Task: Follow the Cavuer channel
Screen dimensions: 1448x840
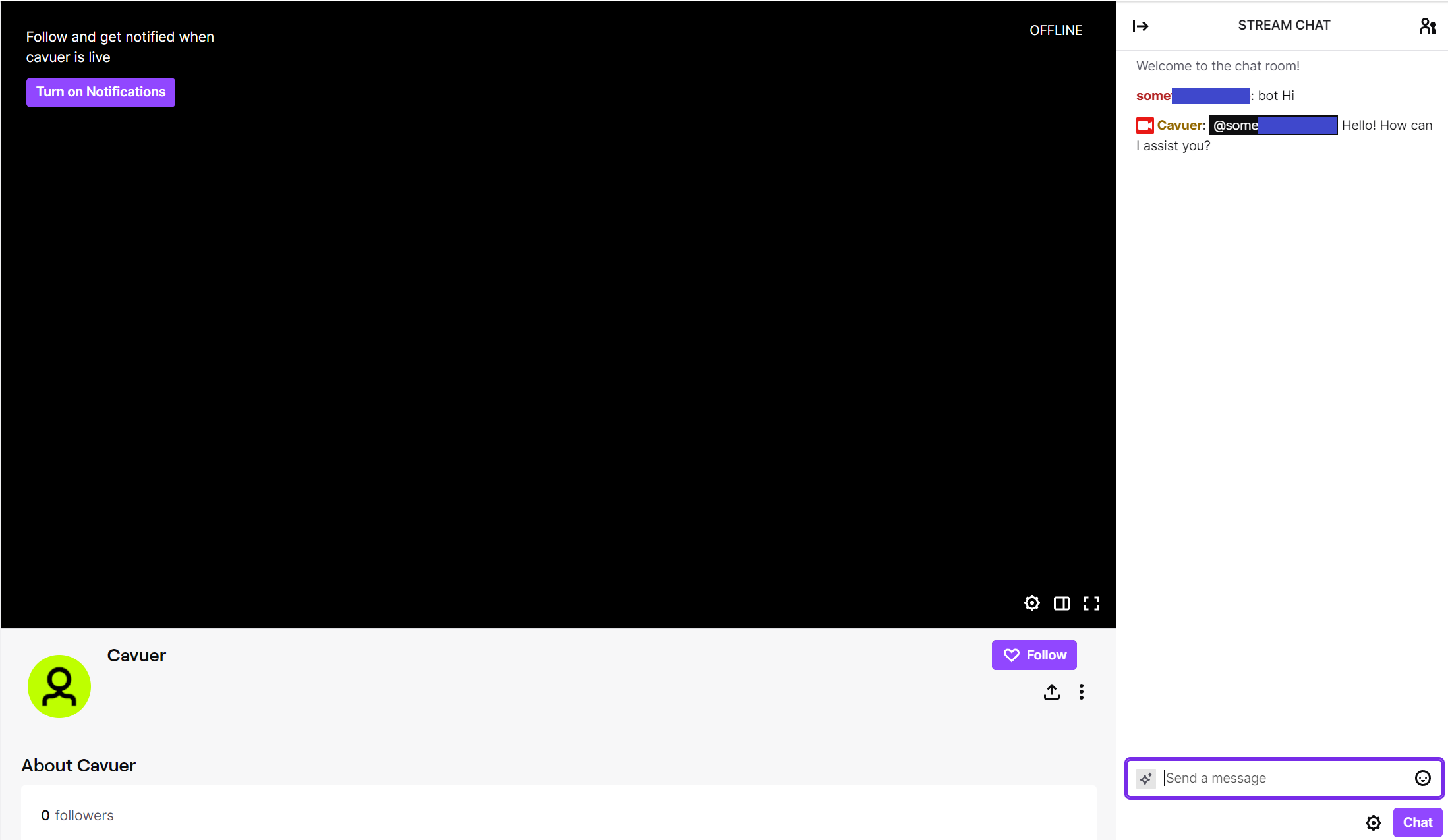Action: coord(1033,655)
